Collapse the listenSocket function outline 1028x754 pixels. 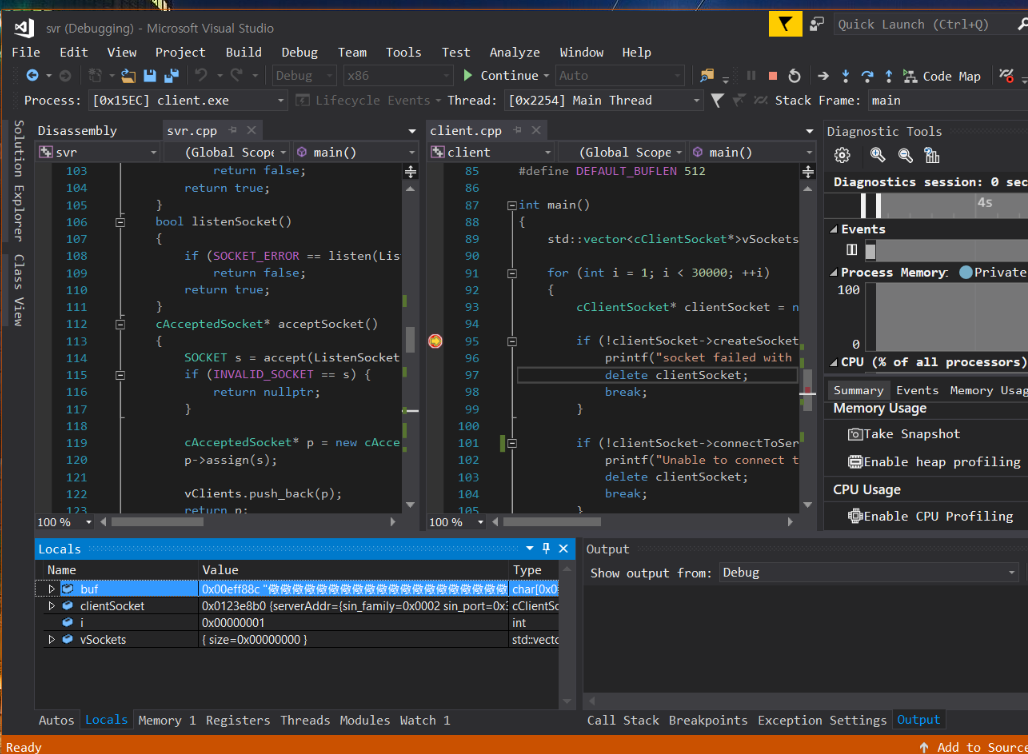coord(120,222)
